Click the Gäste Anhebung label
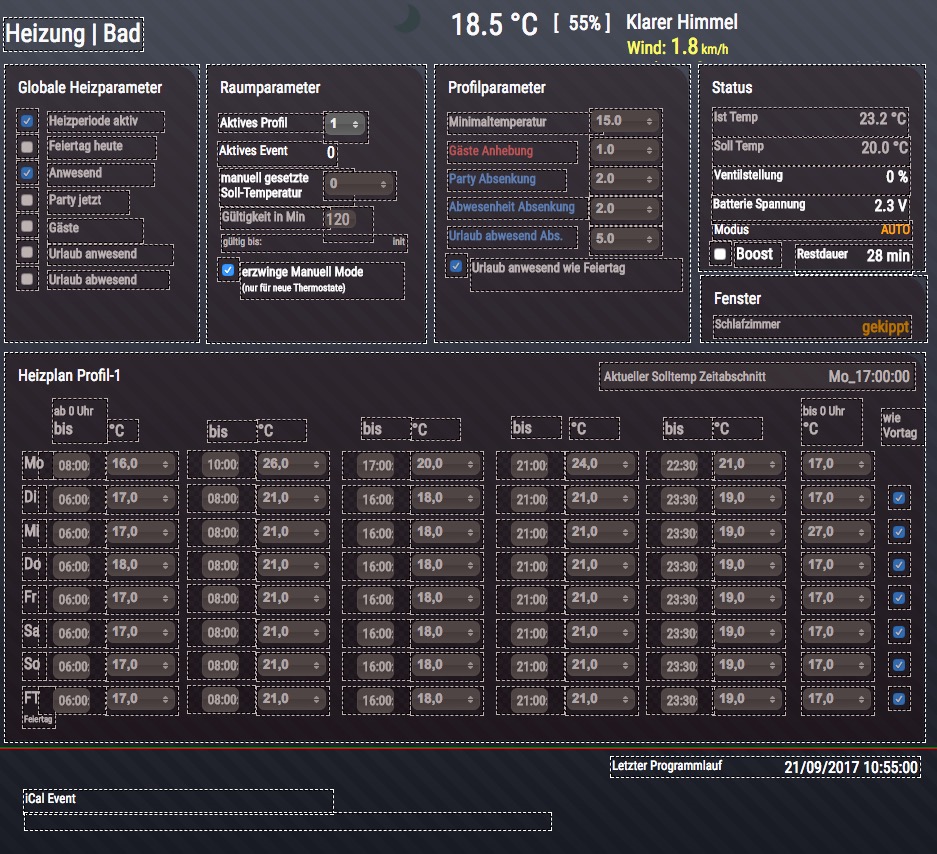Image resolution: width=937 pixels, height=854 pixels. pos(491,151)
